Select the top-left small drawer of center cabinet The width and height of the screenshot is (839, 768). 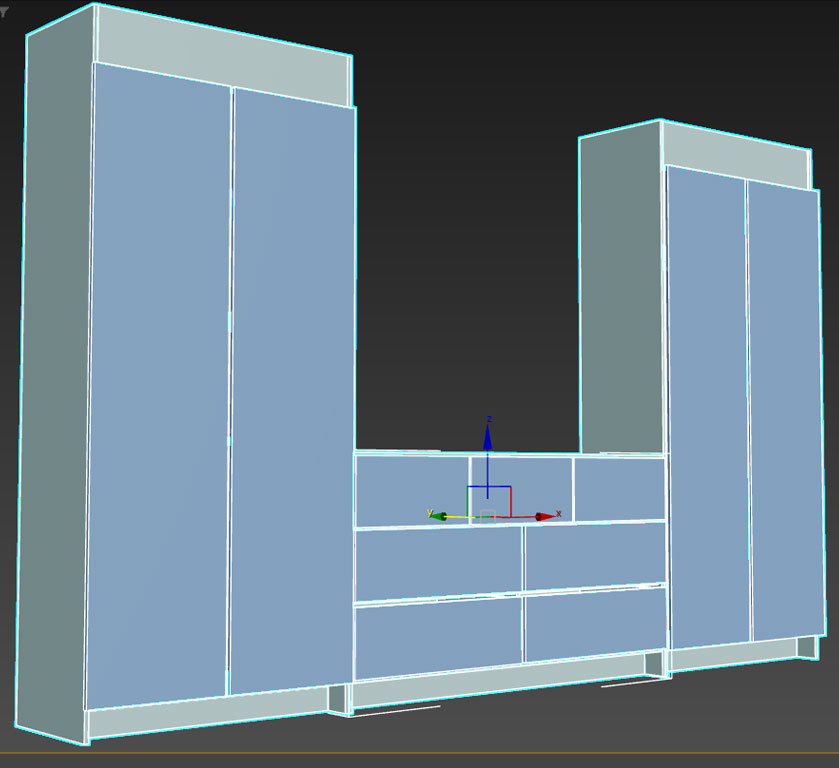pyautogui.click(x=411, y=490)
